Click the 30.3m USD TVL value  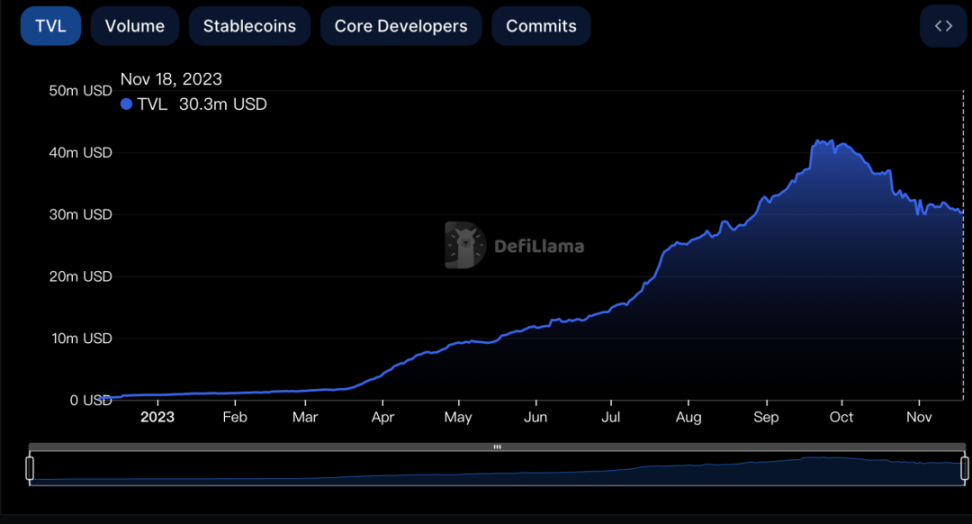tap(223, 104)
